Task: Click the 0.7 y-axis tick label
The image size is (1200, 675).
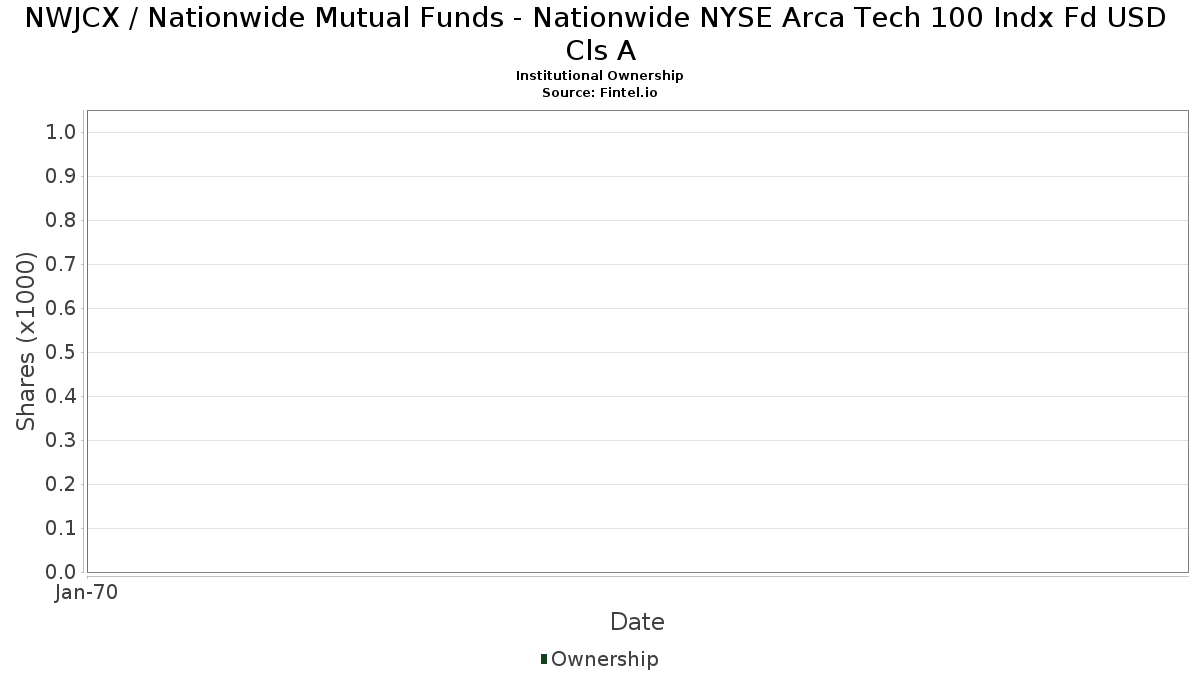Action: (x=61, y=265)
